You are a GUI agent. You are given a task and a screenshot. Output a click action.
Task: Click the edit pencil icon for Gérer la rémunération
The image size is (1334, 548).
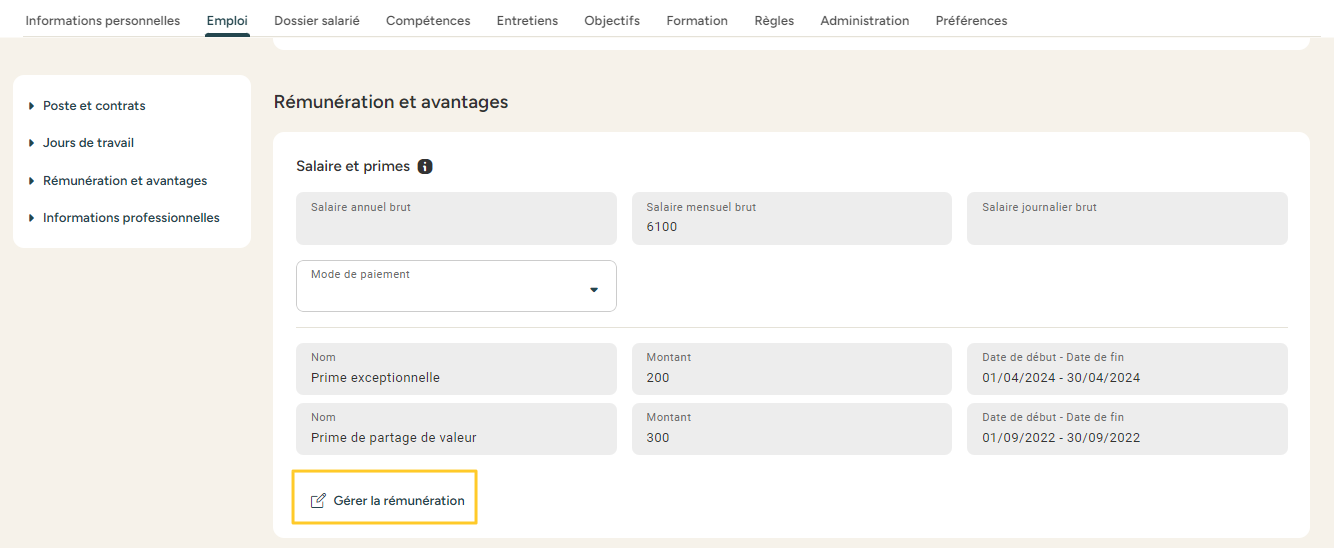tap(318, 501)
